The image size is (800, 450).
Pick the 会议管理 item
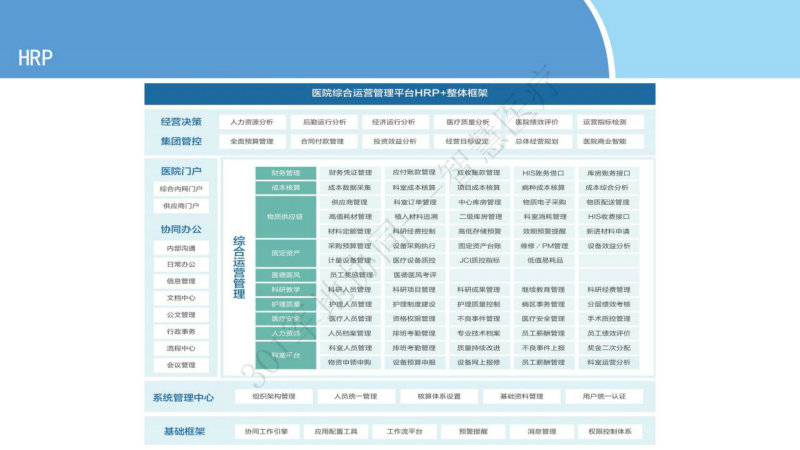pyautogui.click(x=181, y=365)
